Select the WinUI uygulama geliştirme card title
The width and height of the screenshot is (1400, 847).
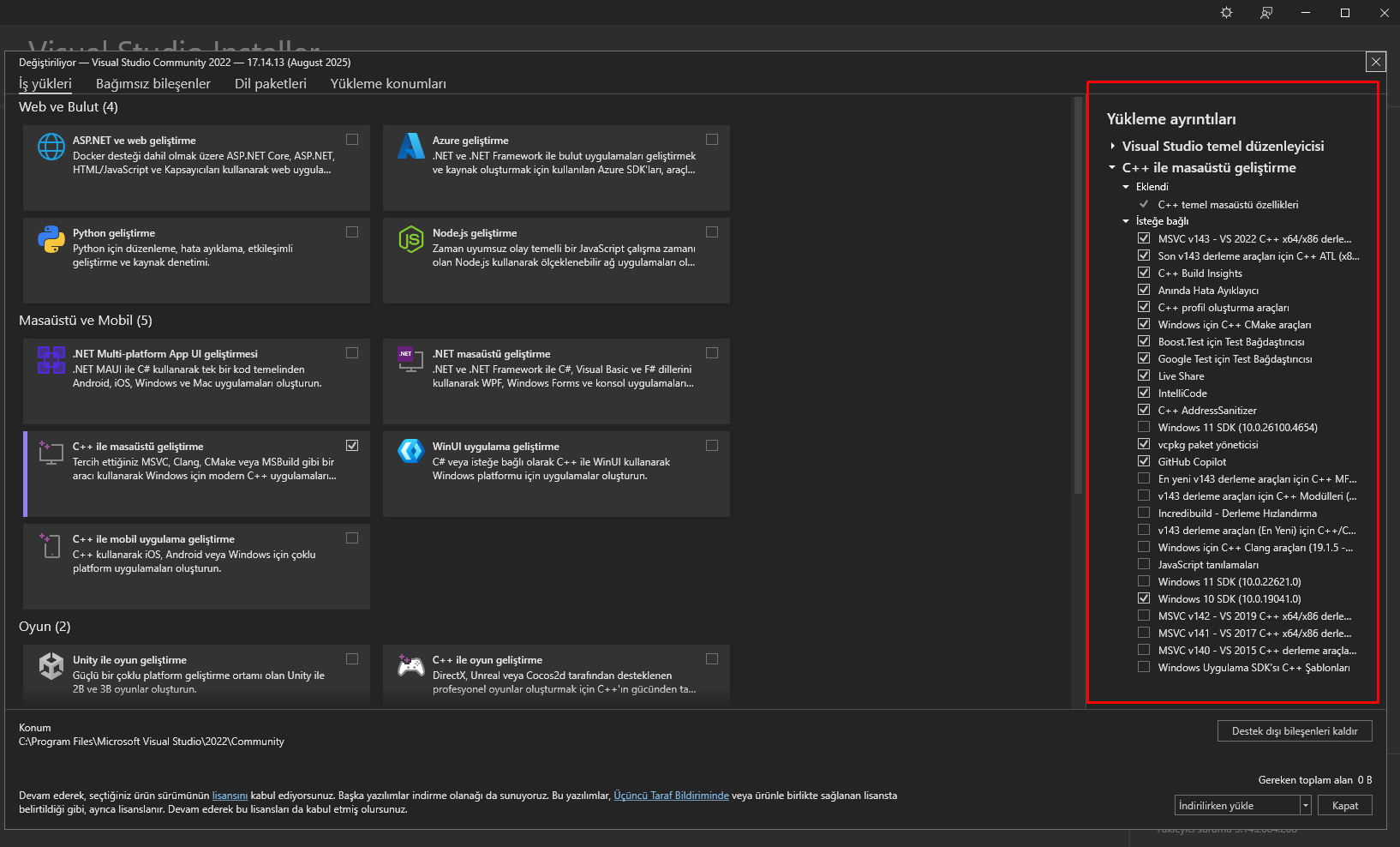pyautogui.click(x=496, y=447)
